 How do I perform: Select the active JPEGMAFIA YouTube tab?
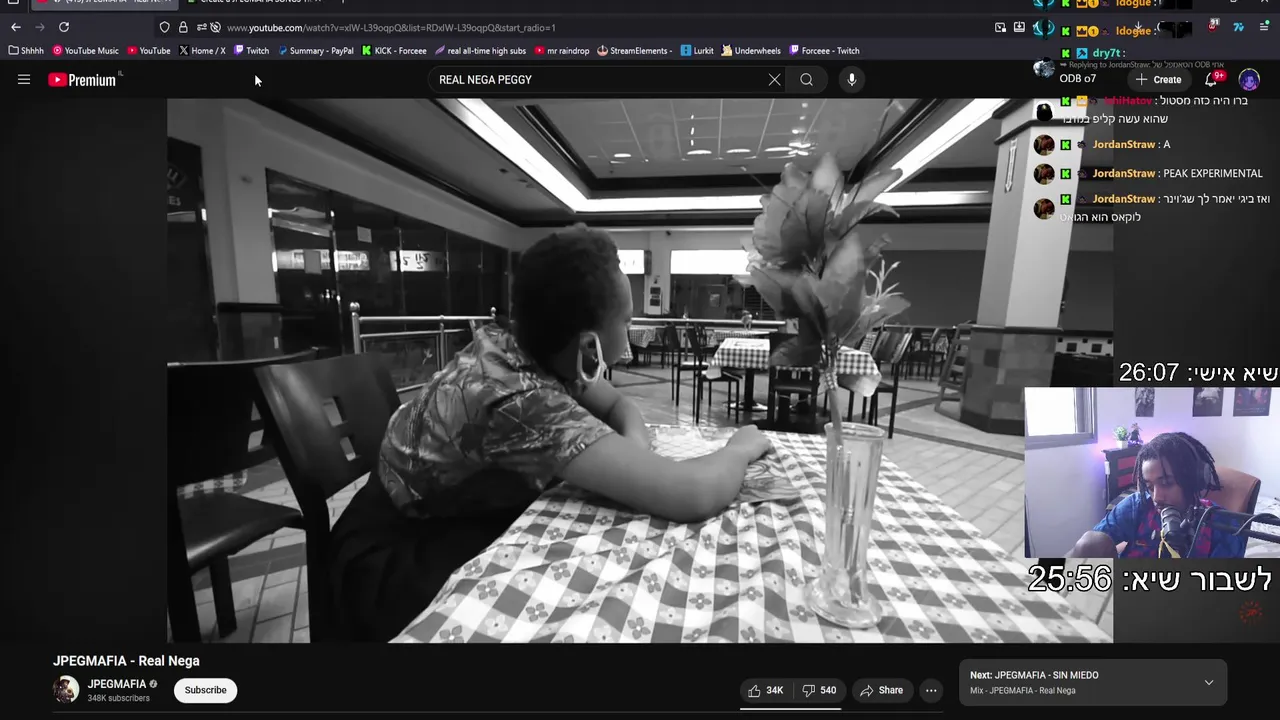(x=105, y=2)
